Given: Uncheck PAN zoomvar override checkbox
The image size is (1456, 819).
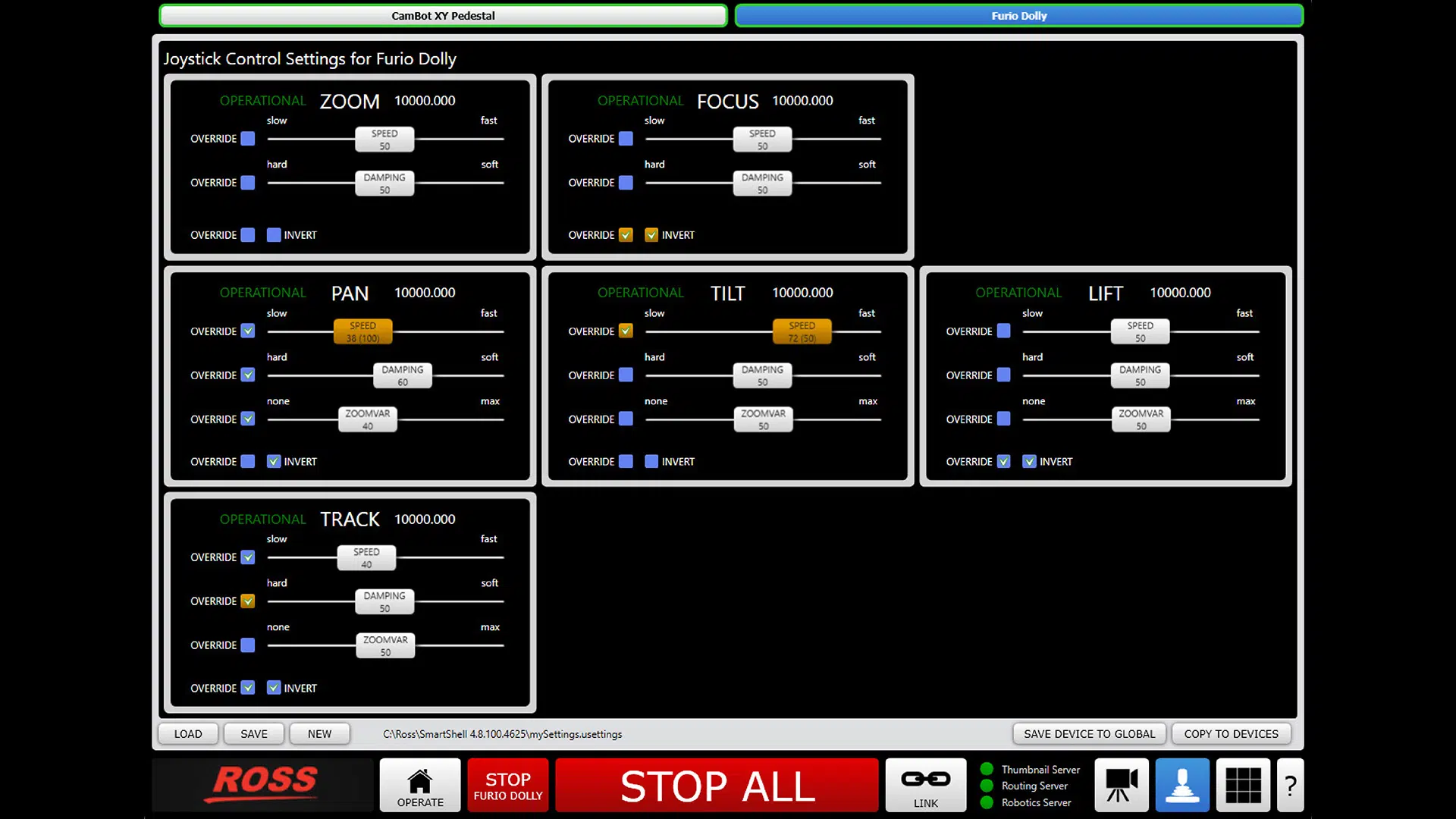Looking at the screenshot, I should 248,419.
